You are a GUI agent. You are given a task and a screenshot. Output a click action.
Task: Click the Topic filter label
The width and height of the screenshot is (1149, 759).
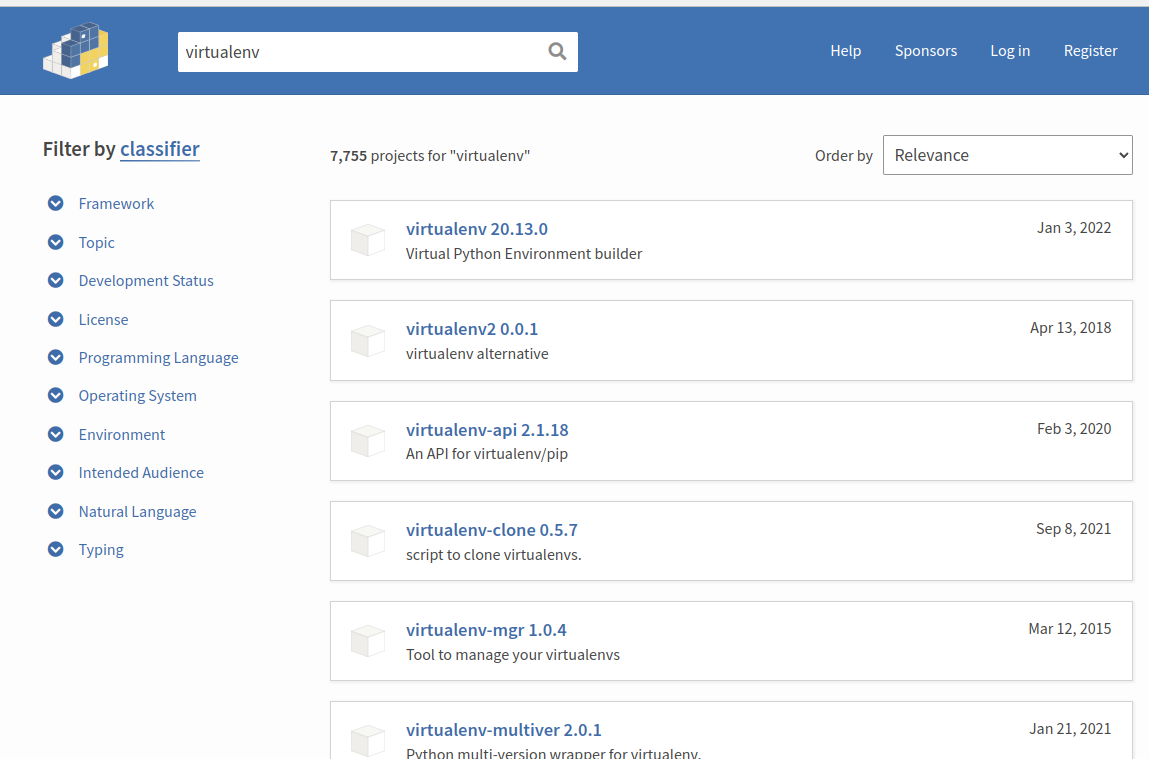[x=96, y=242]
